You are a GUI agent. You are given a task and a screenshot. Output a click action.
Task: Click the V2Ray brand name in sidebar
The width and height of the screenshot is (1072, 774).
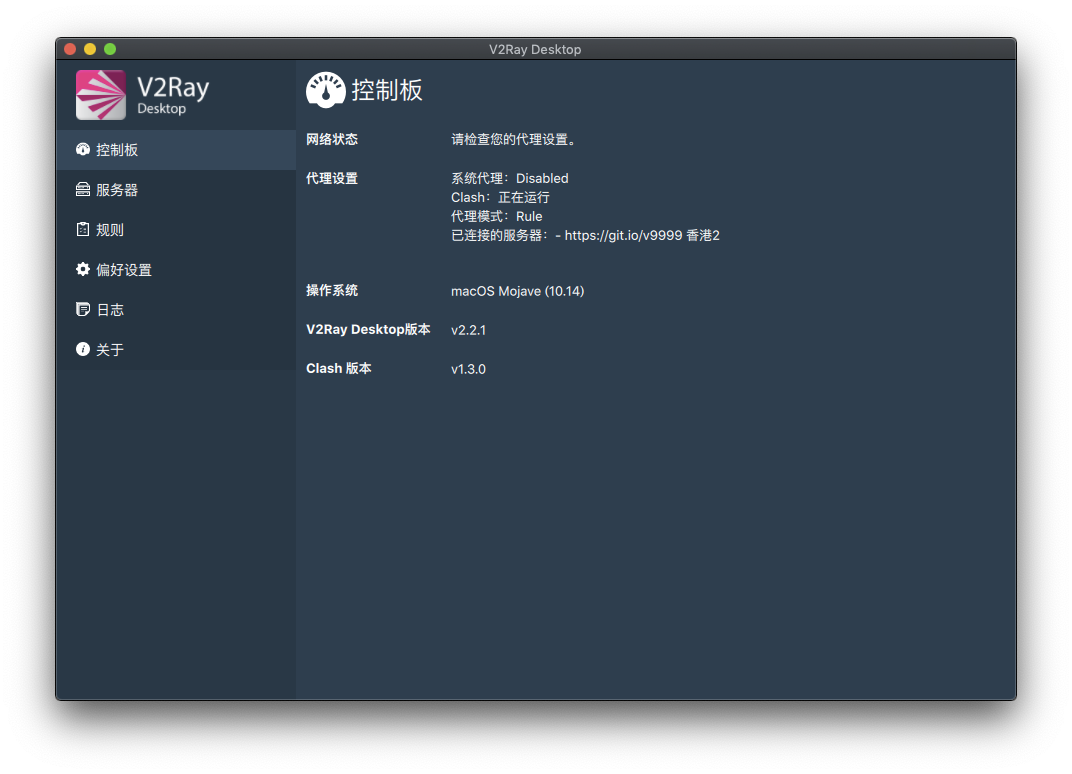pyautogui.click(x=173, y=88)
